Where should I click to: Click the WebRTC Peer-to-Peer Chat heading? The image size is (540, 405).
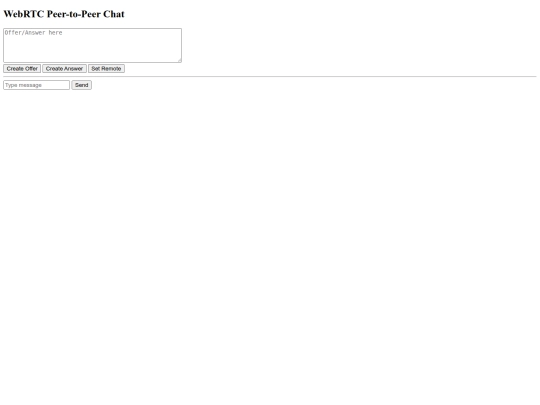pos(64,14)
